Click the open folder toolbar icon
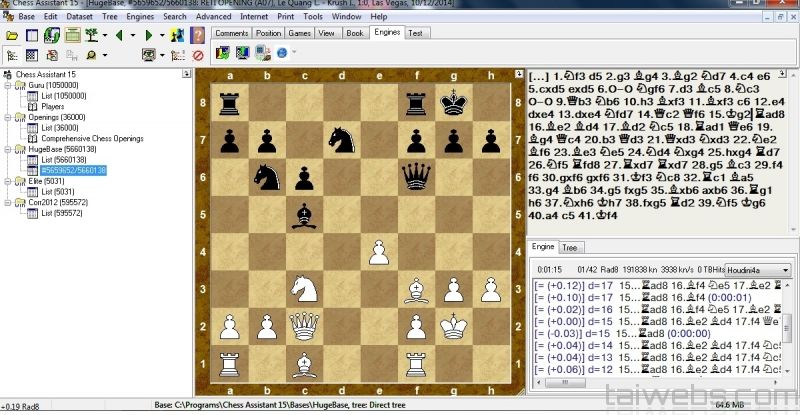Image resolution: width=800 pixels, height=415 pixels. tap(12, 35)
